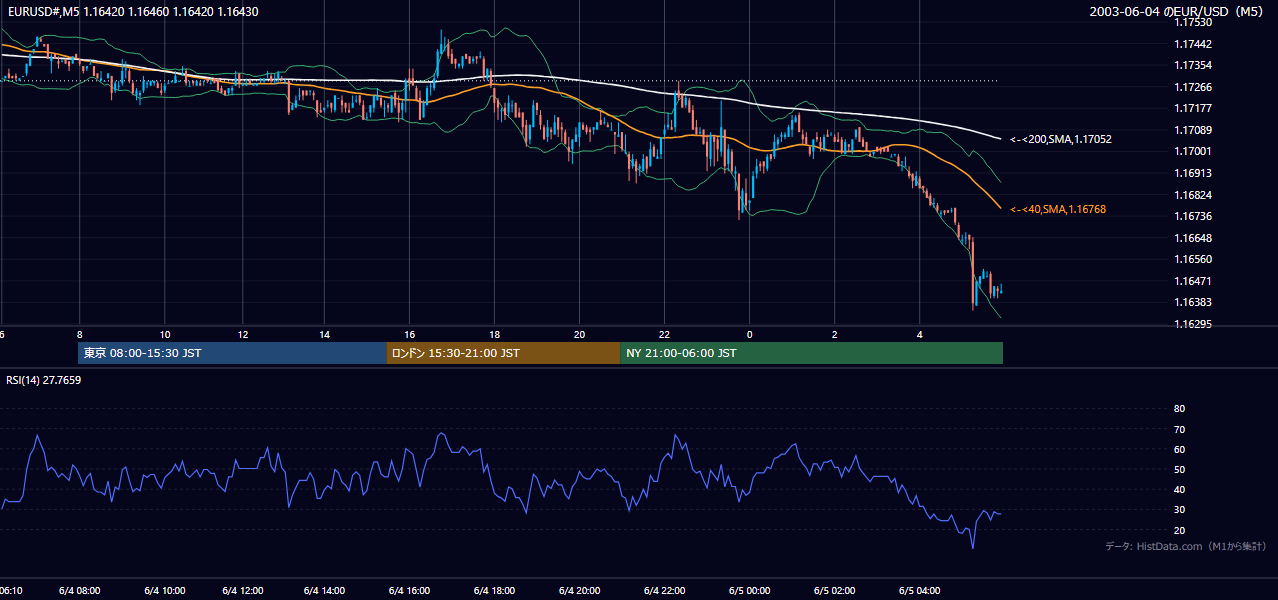The image size is (1278, 600).
Task: Select the London 15:30-21:00 JST session bar
Action: click(x=503, y=353)
